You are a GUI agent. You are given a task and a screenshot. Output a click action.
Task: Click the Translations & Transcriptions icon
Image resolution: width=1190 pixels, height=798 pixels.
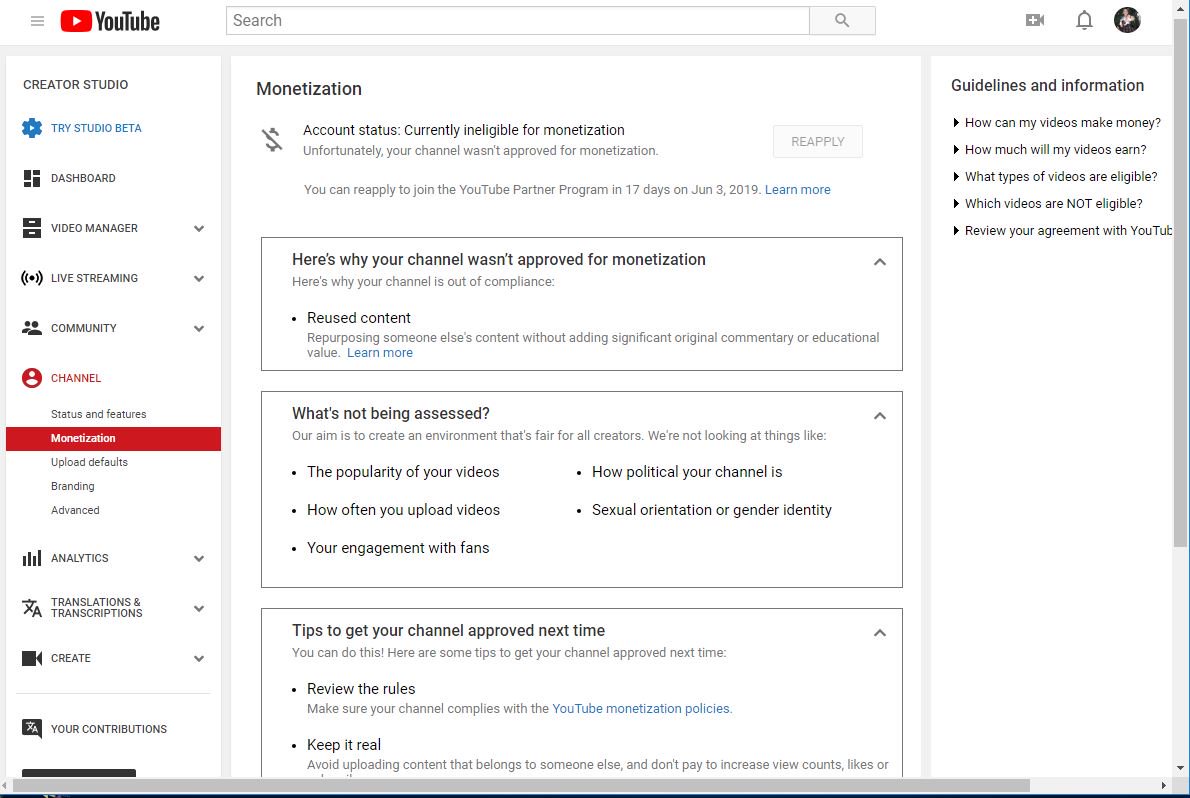[32, 607]
